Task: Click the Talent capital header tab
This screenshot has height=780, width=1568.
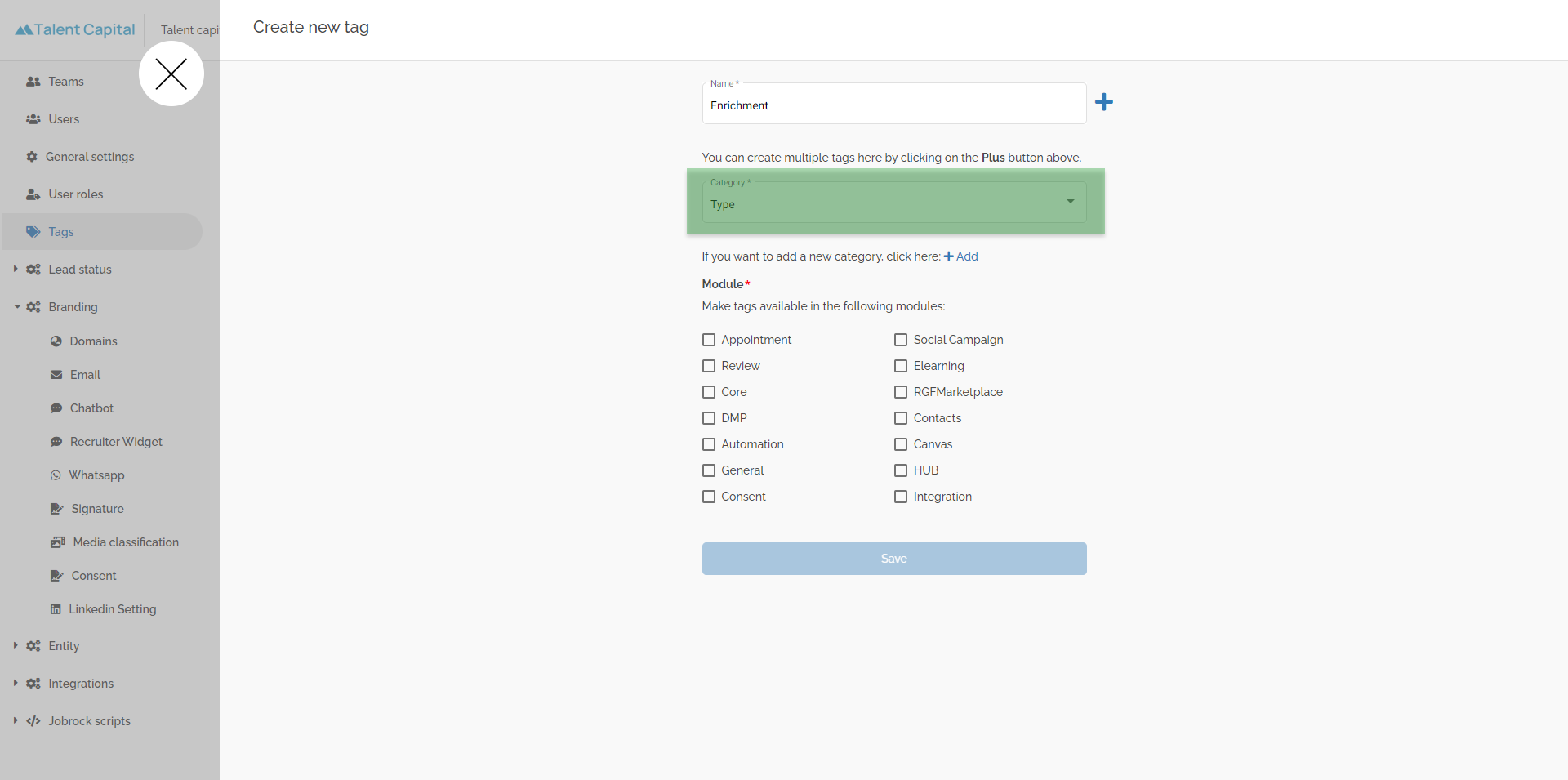Action: pos(190,30)
